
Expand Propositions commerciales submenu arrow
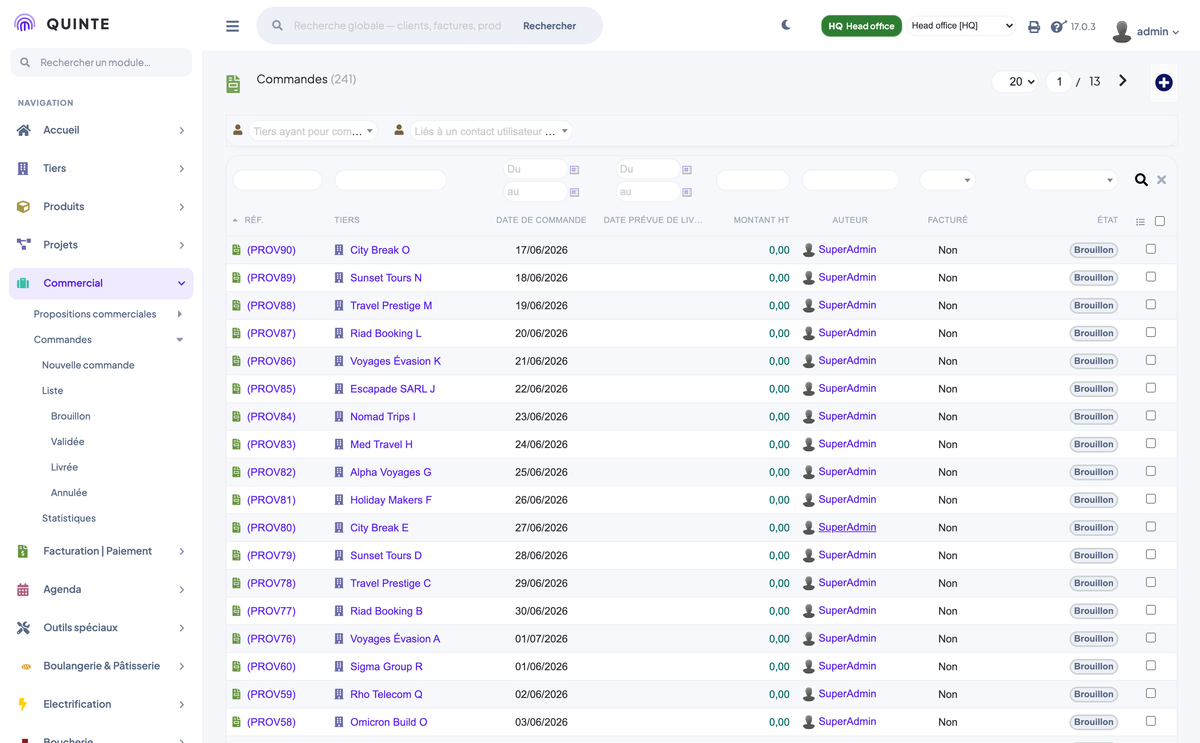tap(180, 314)
